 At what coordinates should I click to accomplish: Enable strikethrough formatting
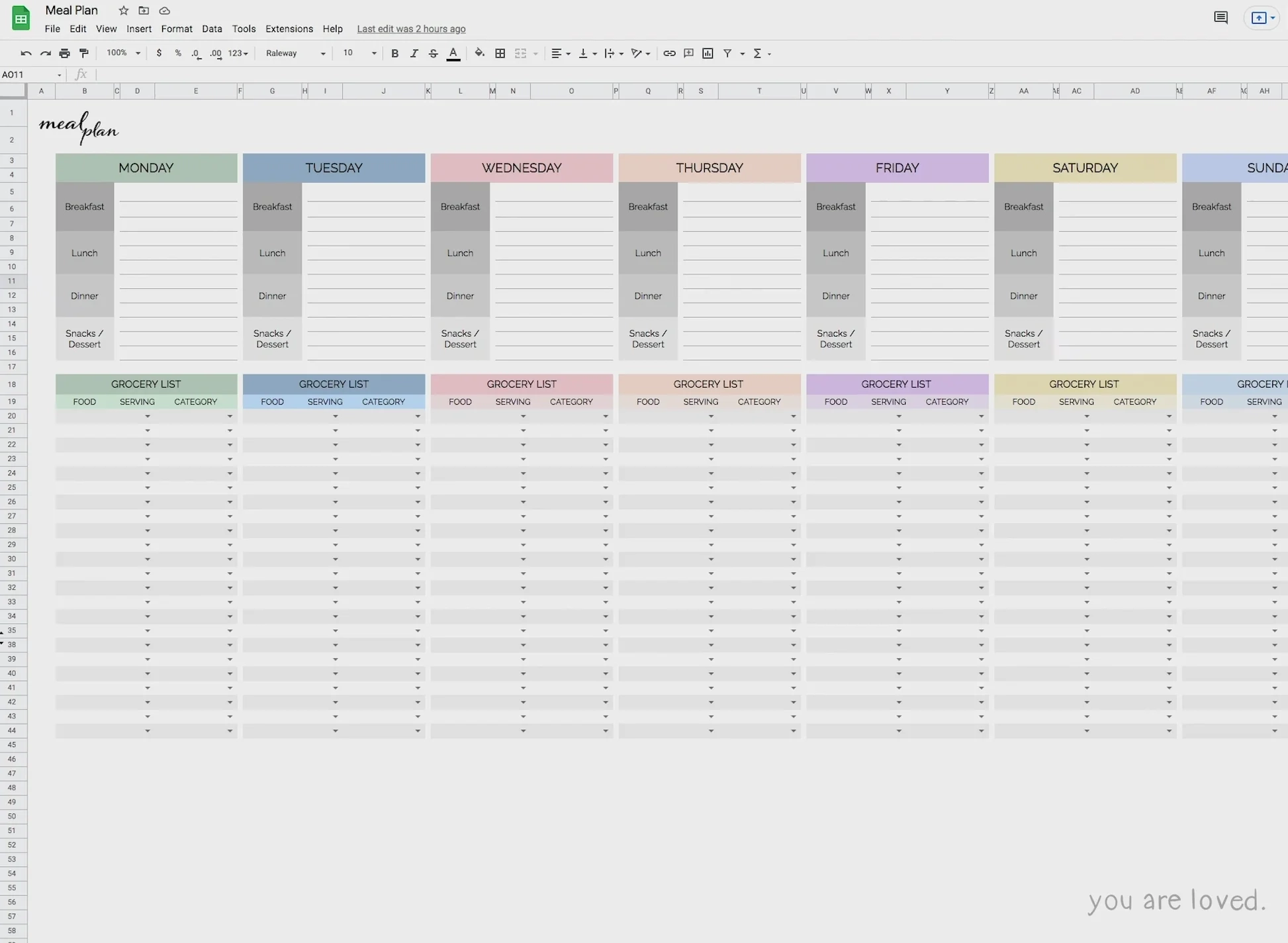point(433,53)
